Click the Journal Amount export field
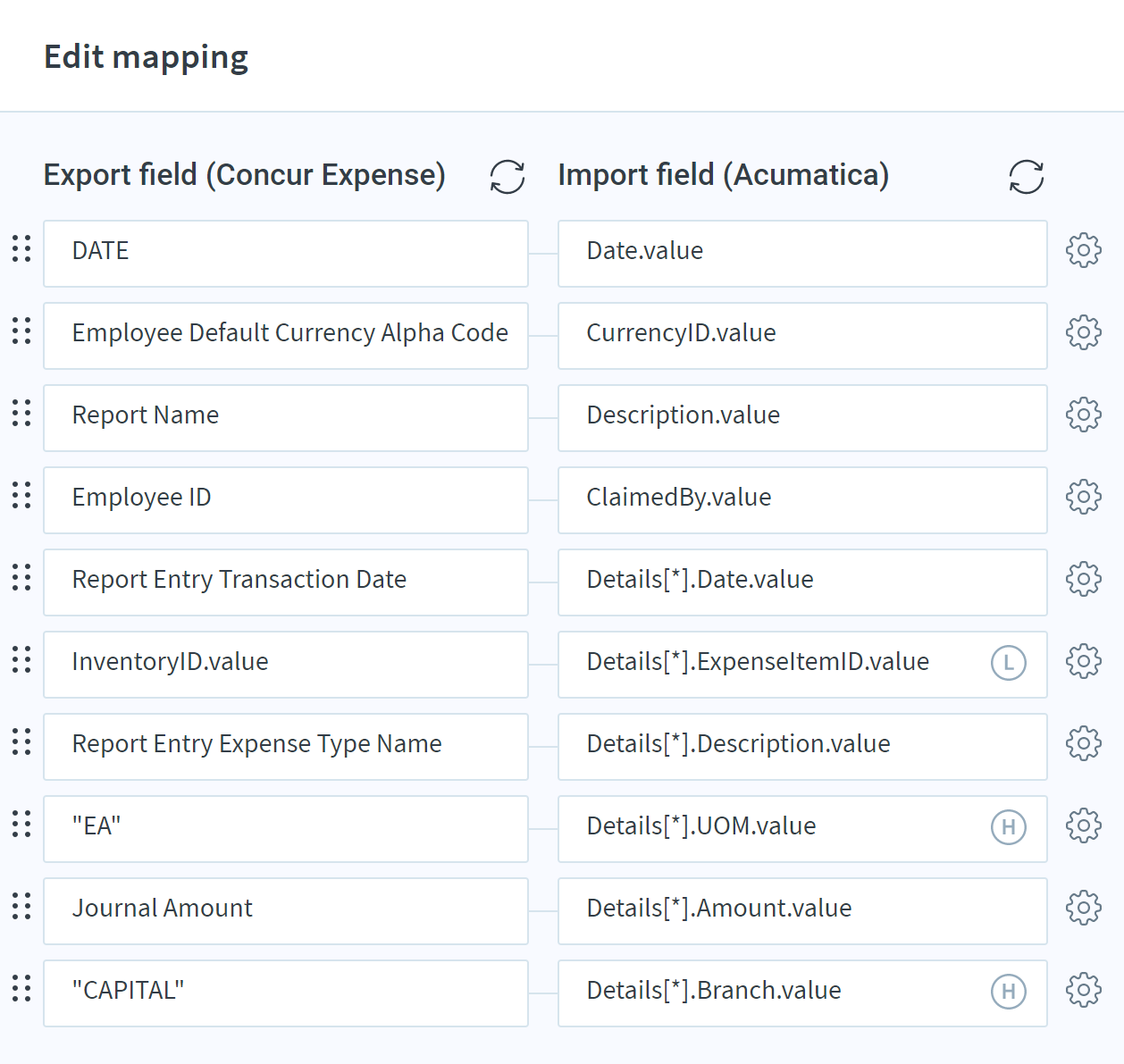The image size is (1124, 1064). click(x=286, y=911)
